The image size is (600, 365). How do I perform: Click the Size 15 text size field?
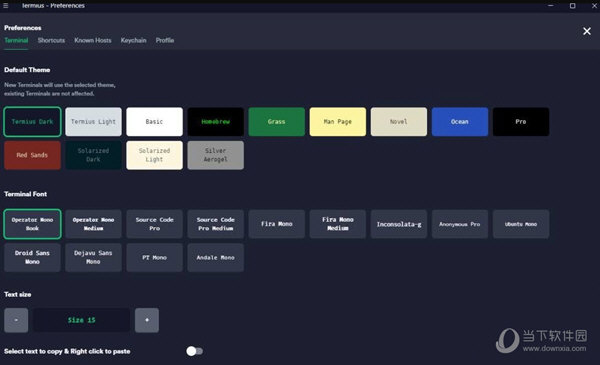[x=82, y=320]
